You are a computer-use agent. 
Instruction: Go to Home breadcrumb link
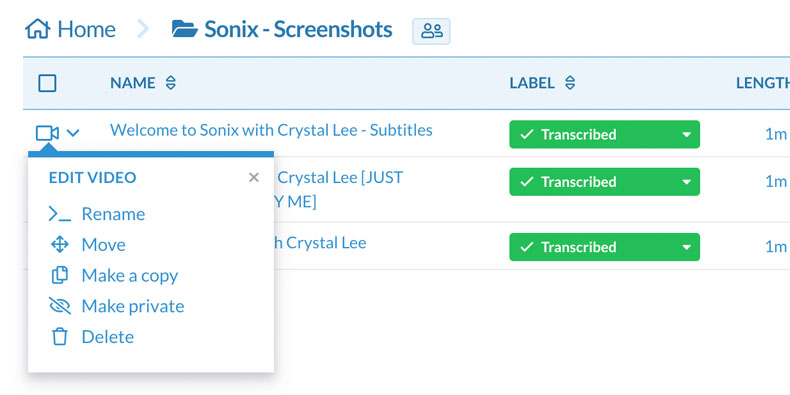coord(86,29)
